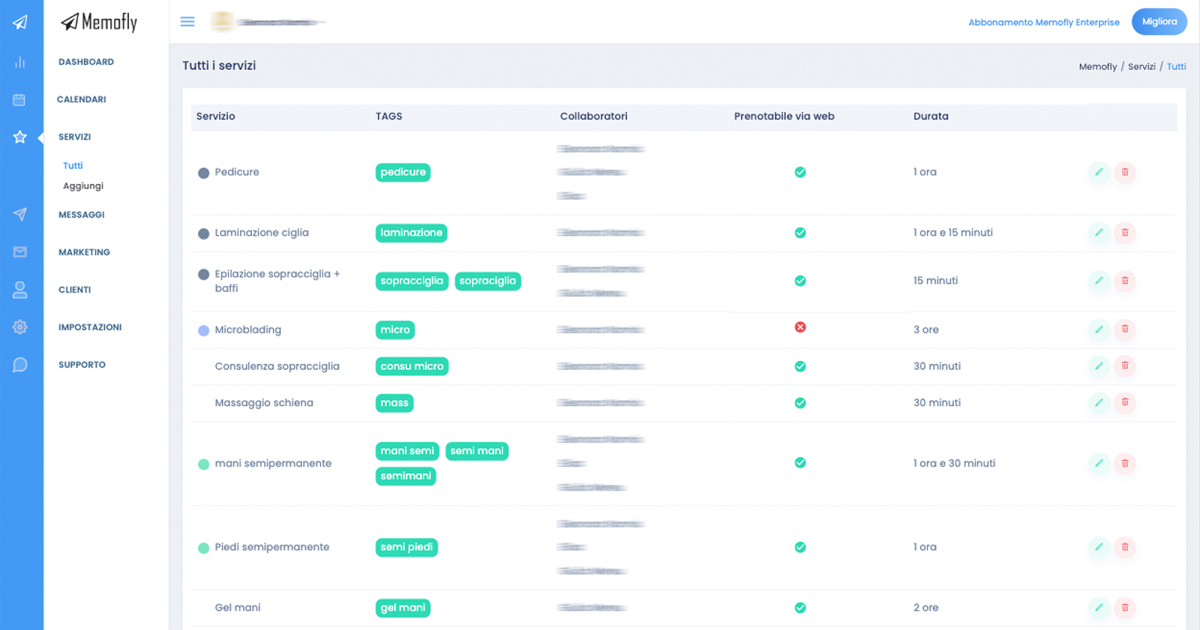1200x630 pixels.
Task: Click the hamburger menu icon
Action: [x=187, y=22]
